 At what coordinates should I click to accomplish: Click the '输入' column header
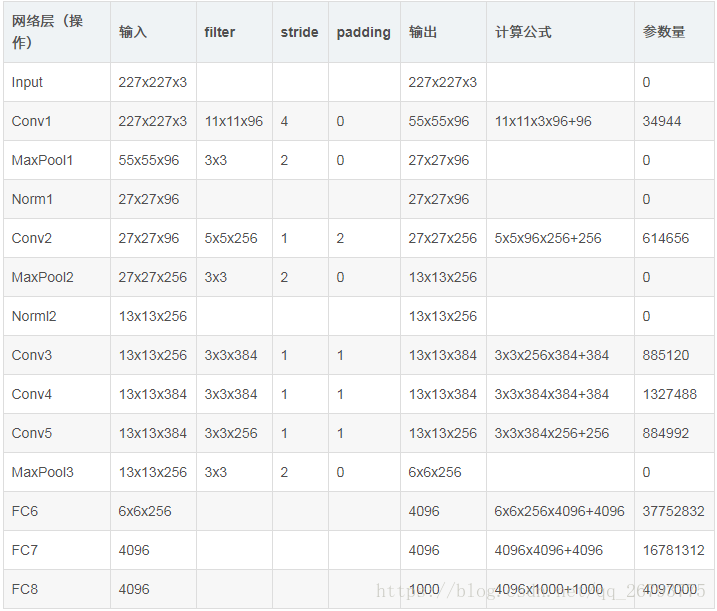pos(133,32)
